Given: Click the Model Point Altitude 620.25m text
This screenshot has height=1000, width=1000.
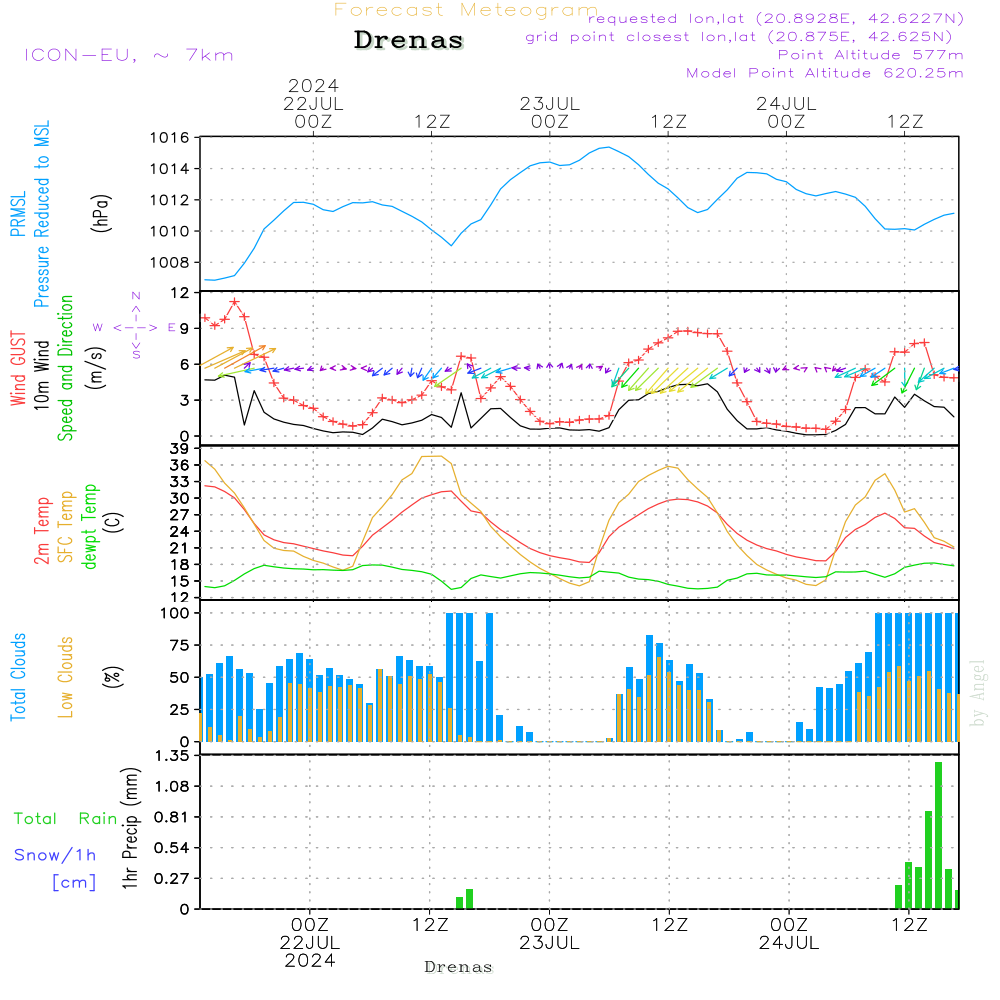Looking at the screenshot, I should [x=825, y=73].
